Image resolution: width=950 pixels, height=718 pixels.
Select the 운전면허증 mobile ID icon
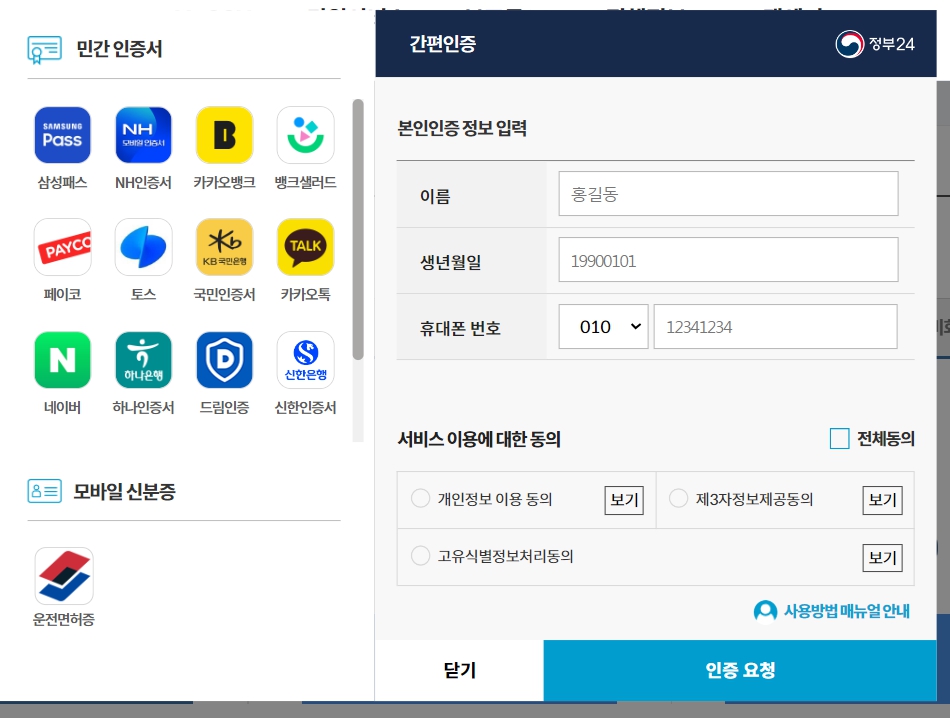coord(64,576)
